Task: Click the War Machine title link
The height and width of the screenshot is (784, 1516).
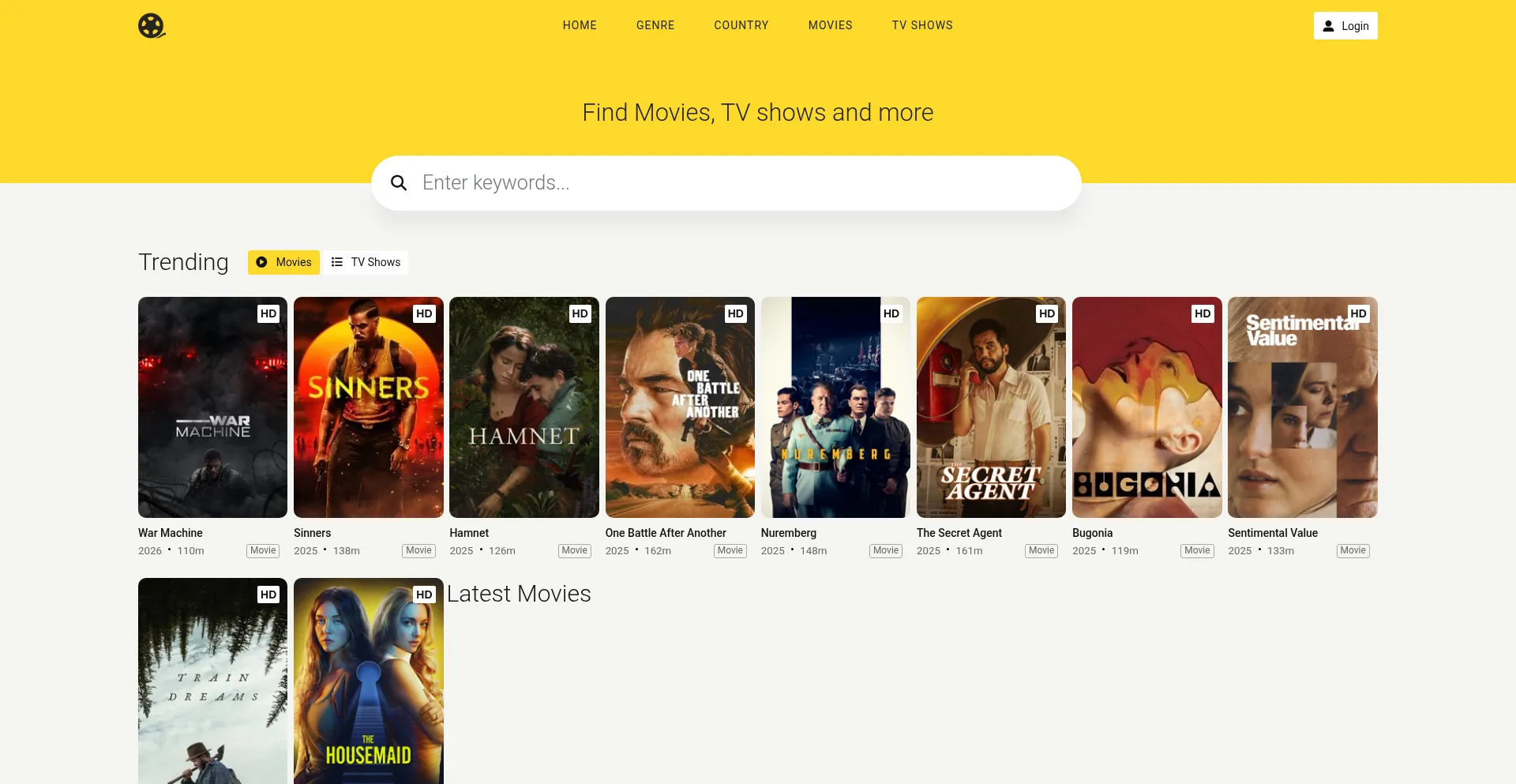Action: [171, 533]
